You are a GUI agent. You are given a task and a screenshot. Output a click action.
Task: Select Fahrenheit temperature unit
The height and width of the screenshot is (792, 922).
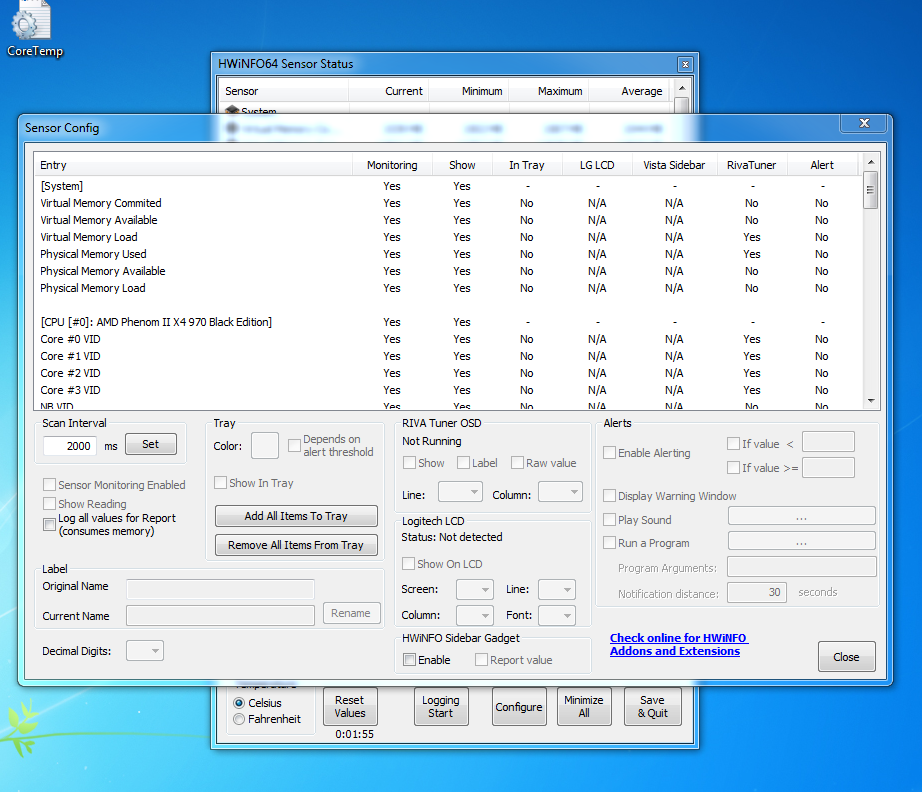[239, 719]
